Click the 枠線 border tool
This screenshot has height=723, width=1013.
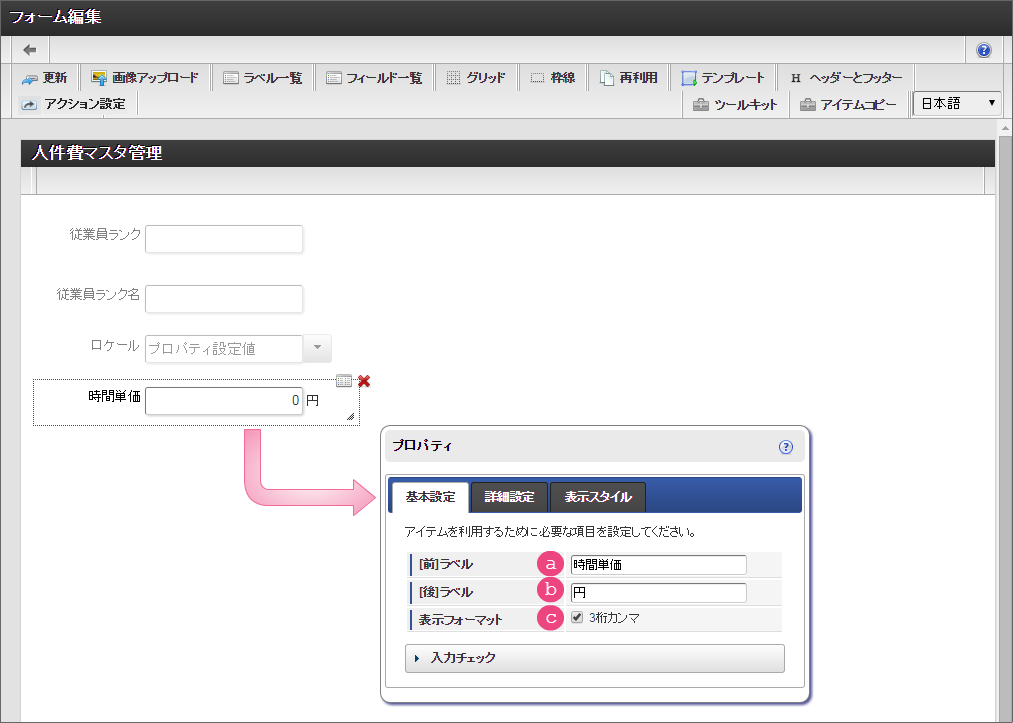click(x=553, y=78)
